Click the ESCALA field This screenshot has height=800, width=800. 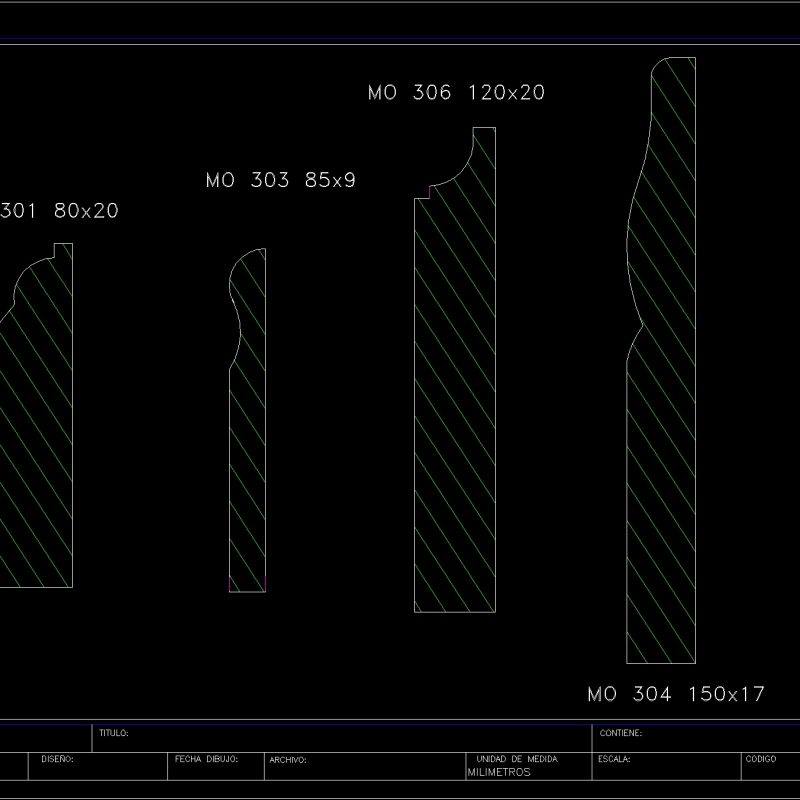tap(614, 760)
